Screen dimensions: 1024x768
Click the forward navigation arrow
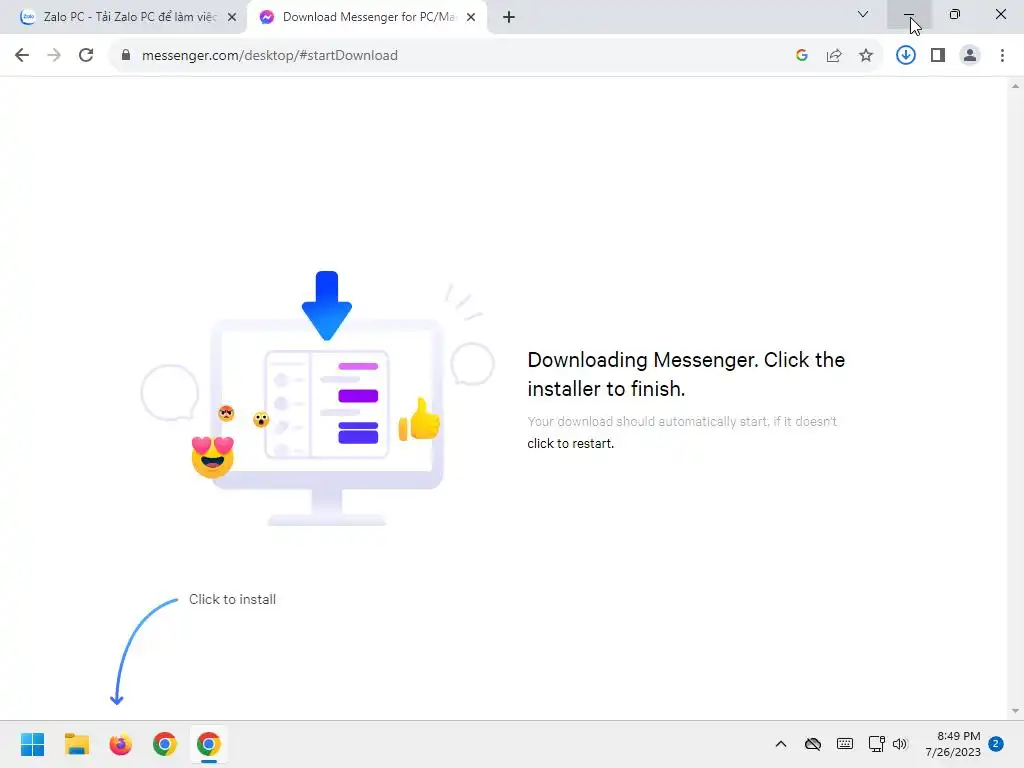(54, 56)
